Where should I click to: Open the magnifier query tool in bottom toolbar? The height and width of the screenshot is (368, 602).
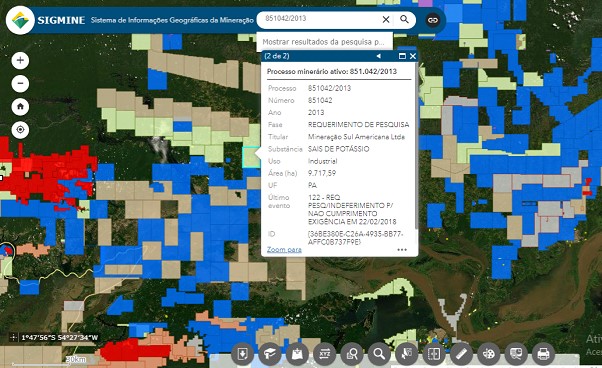pos(379,353)
